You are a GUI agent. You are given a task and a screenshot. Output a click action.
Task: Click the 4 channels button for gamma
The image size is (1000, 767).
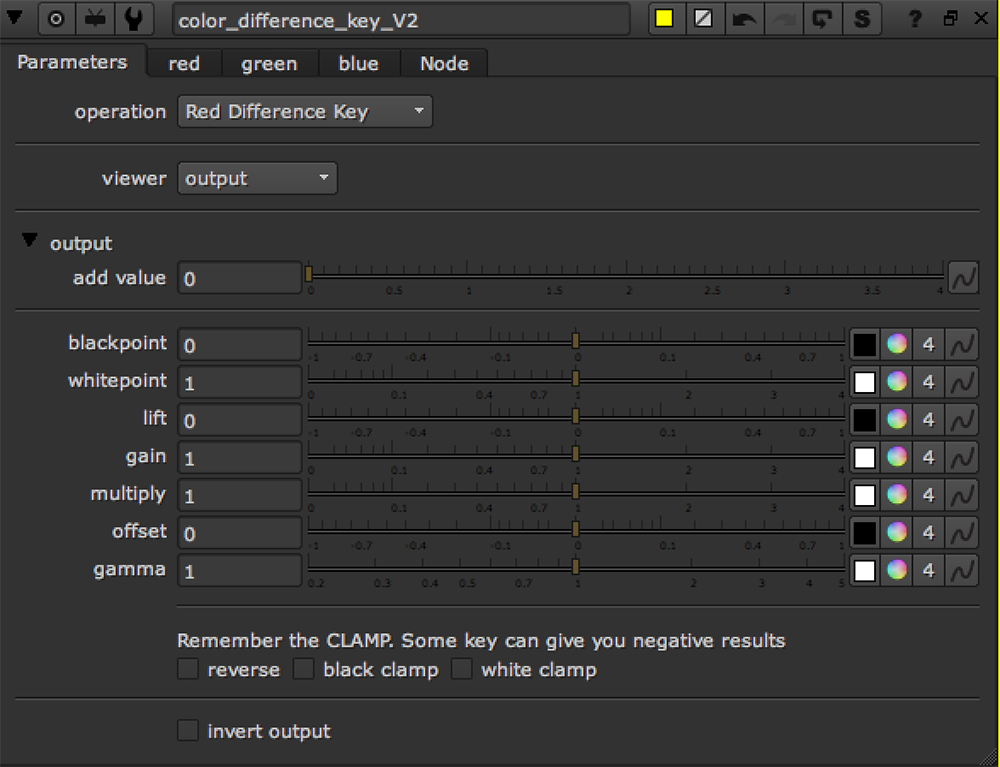pos(929,571)
